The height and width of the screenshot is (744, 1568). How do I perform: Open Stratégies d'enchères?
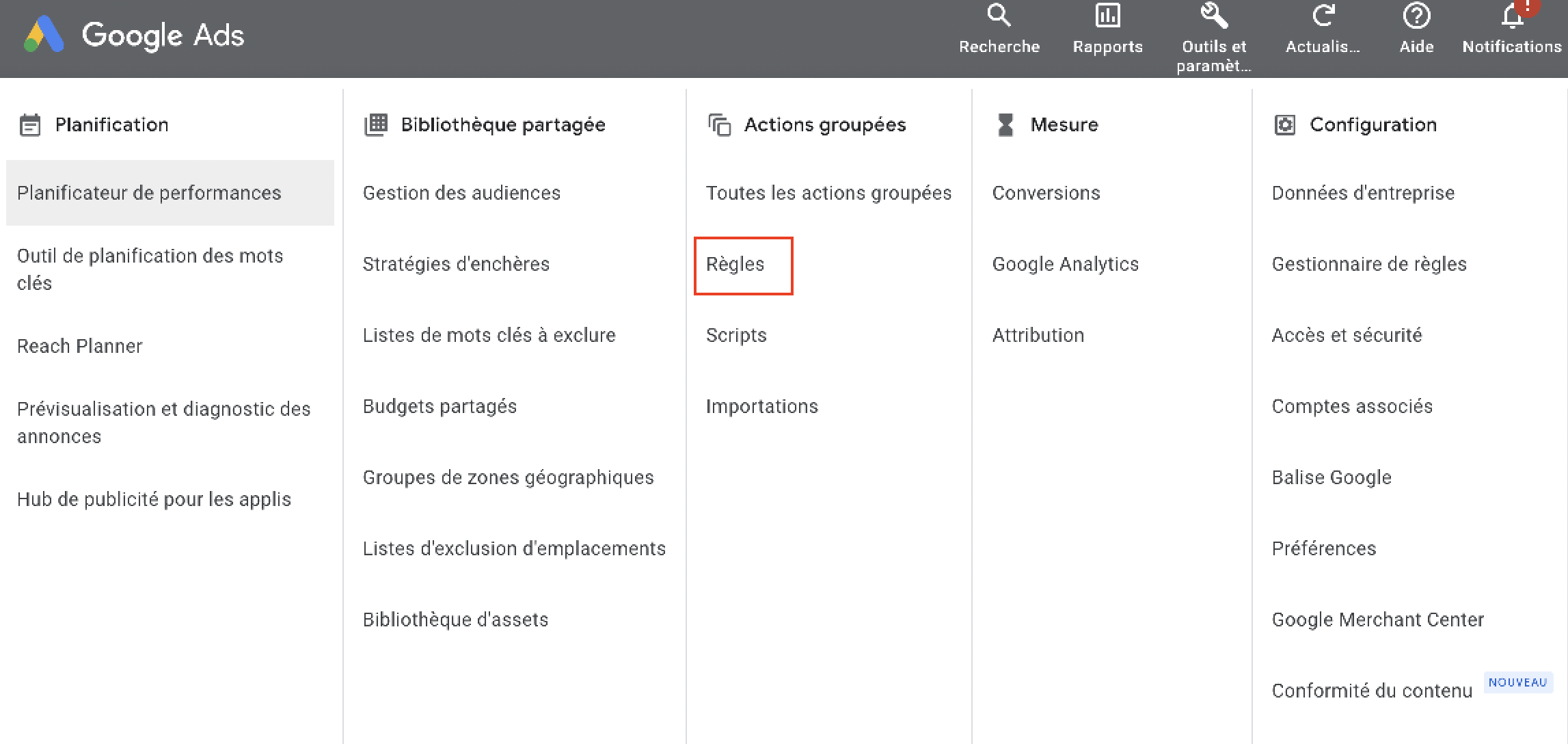(456, 265)
